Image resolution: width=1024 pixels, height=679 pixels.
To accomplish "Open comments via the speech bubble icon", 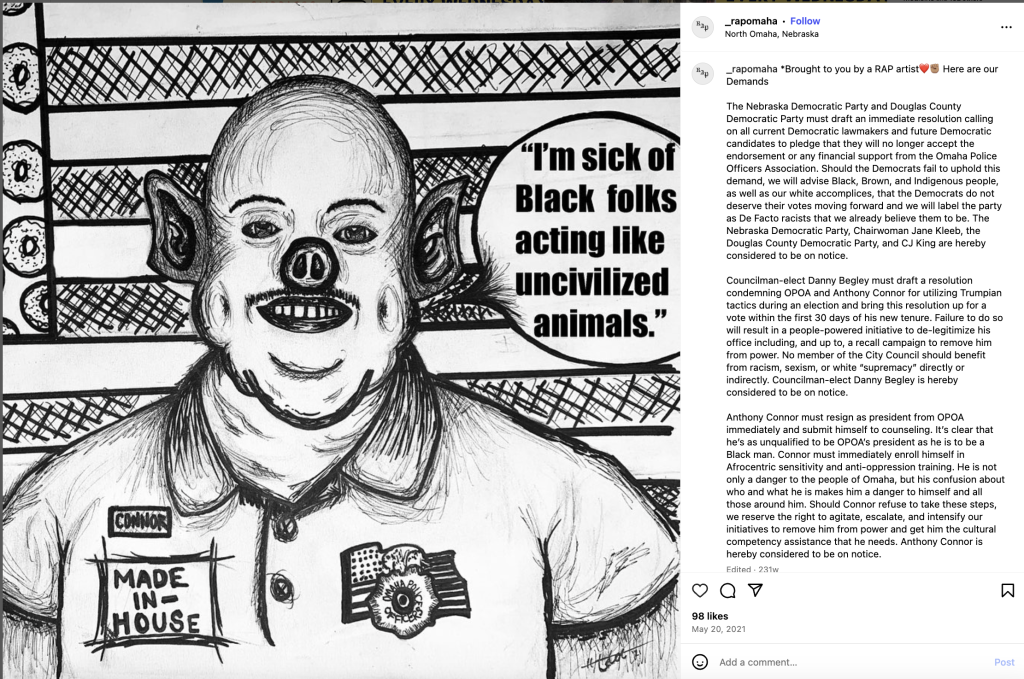I will [x=728, y=590].
